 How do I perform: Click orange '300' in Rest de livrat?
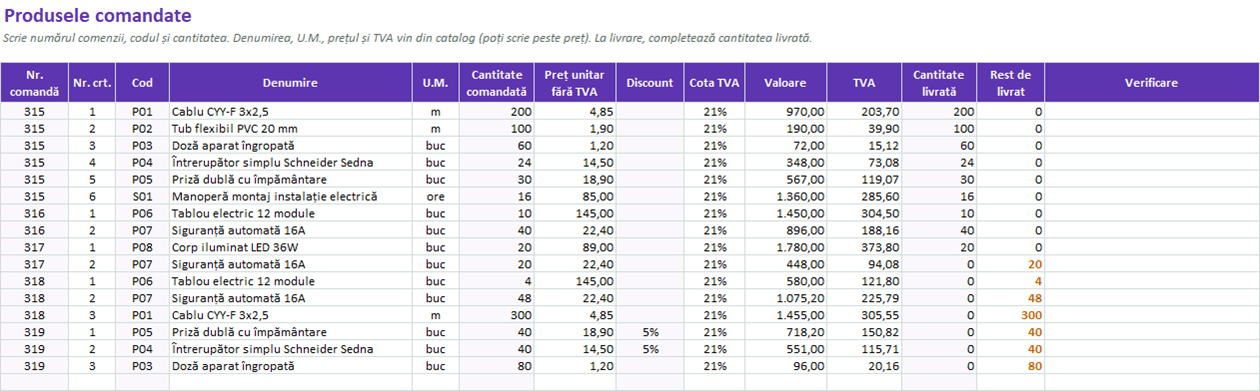coord(1011,315)
